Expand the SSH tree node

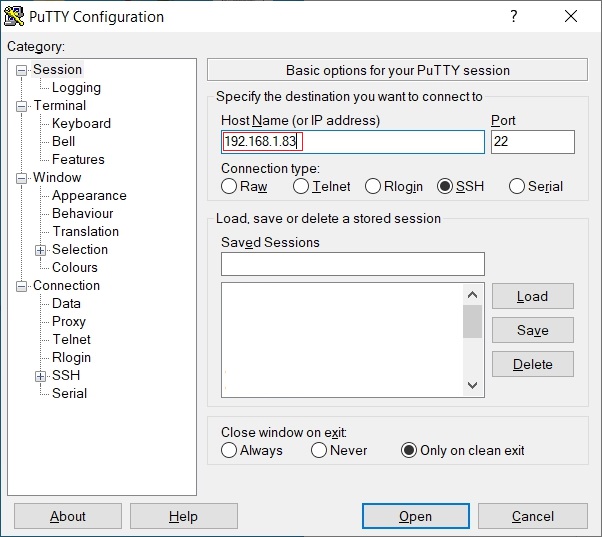point(41,376)
